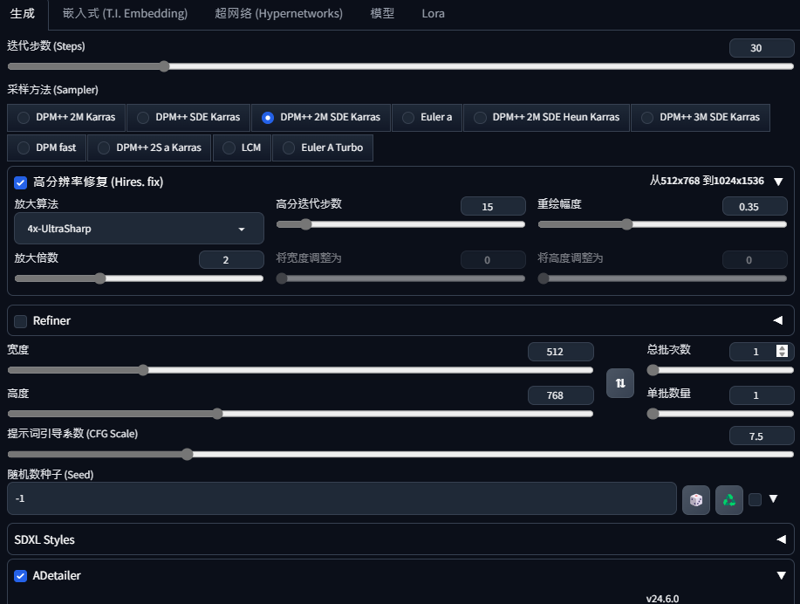Screen dimensions: 800x604
Task: Pick DPM++ 2M SDE Heun Karras sampler
Action: click(546, 117)
